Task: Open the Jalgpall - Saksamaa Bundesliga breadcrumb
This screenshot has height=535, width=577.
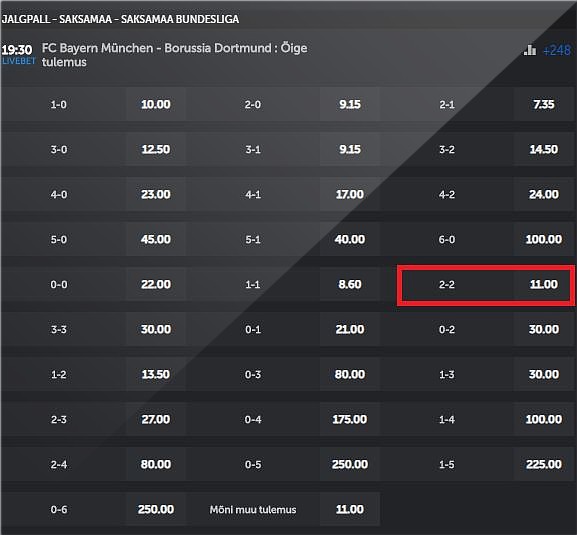Action: (x=120, y=19)
